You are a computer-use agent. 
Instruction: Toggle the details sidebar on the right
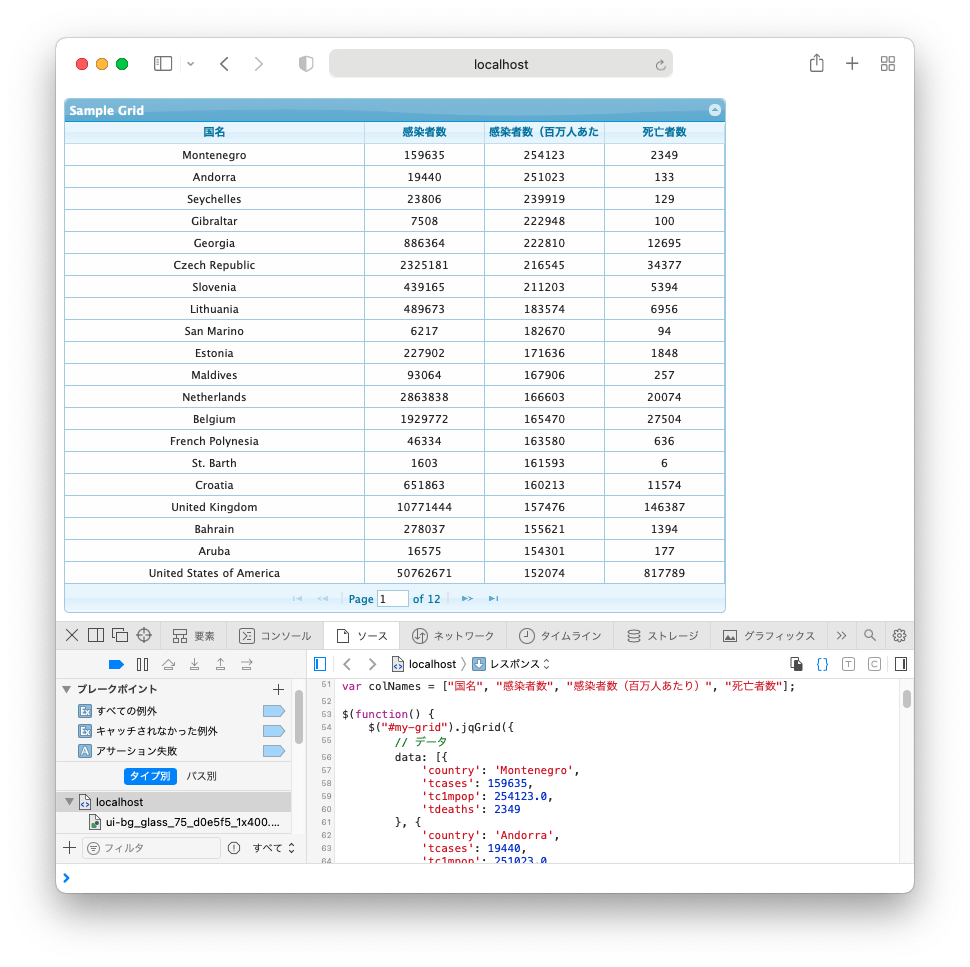click(x=901, y=664)
